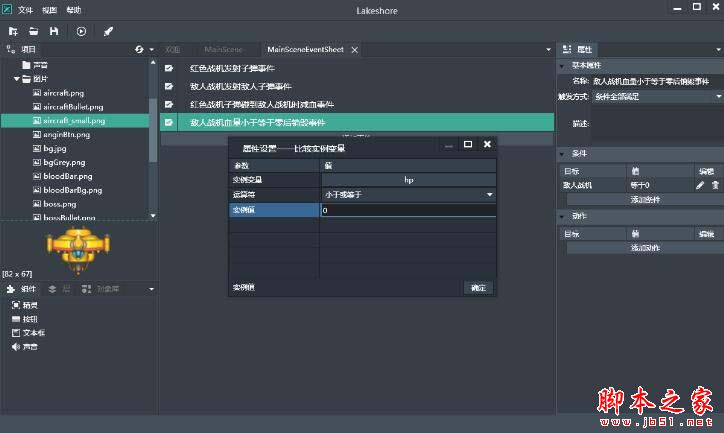The width and height of the screenshot is (724, 433).
Task: Open the object library tab
Action: tap(101, 289)
